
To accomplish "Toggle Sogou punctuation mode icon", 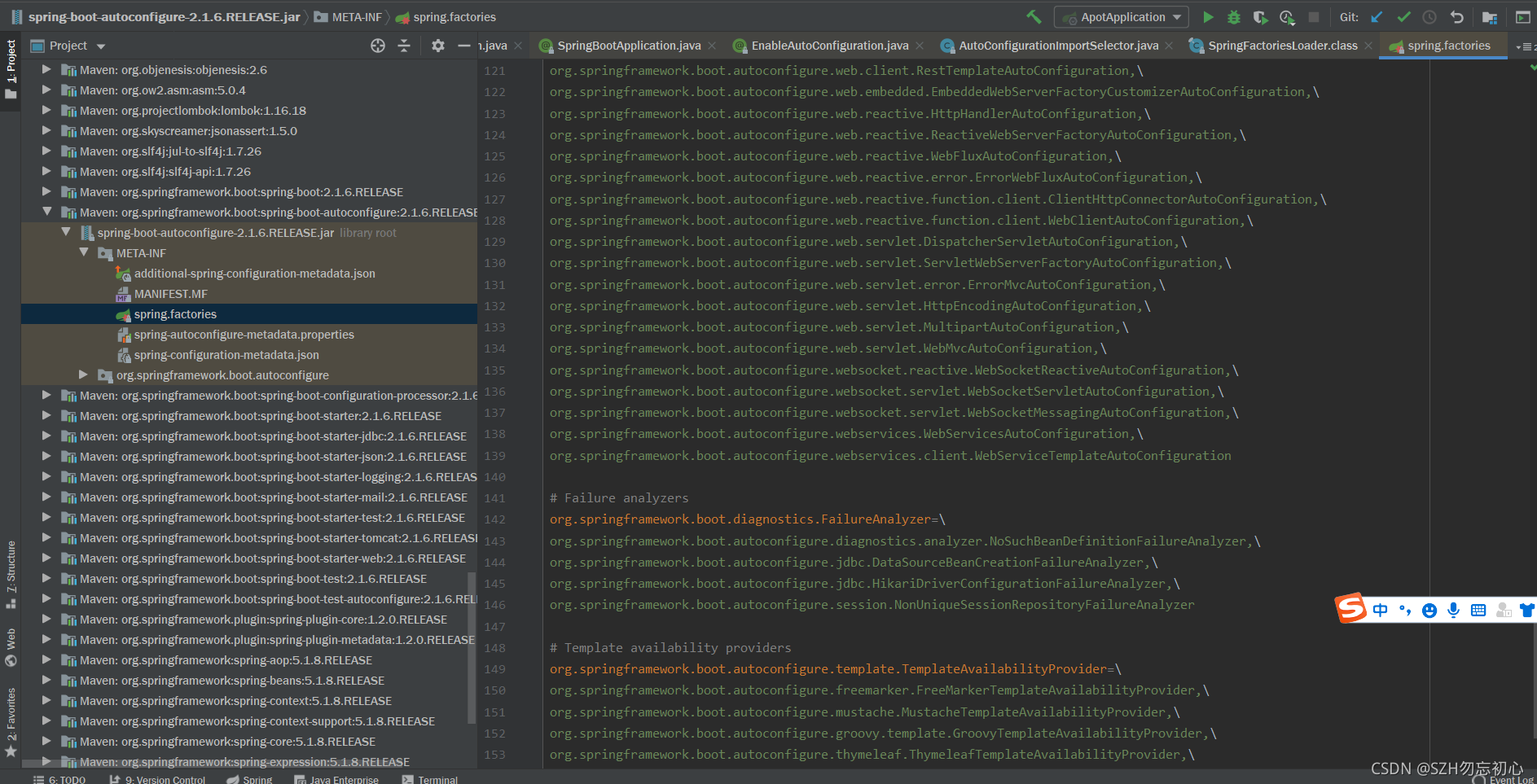I will (1404, 611).
